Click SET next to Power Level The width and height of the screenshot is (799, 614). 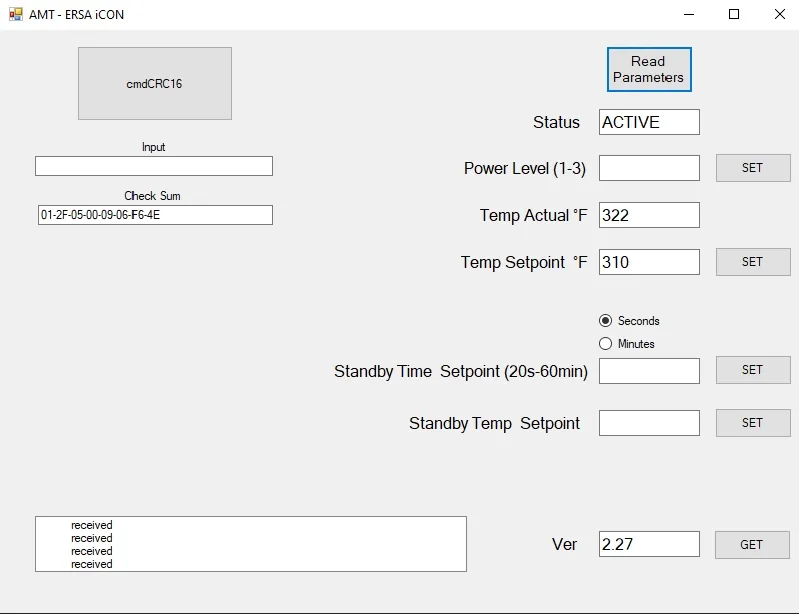pyautogui.click(x=753, y=168)
